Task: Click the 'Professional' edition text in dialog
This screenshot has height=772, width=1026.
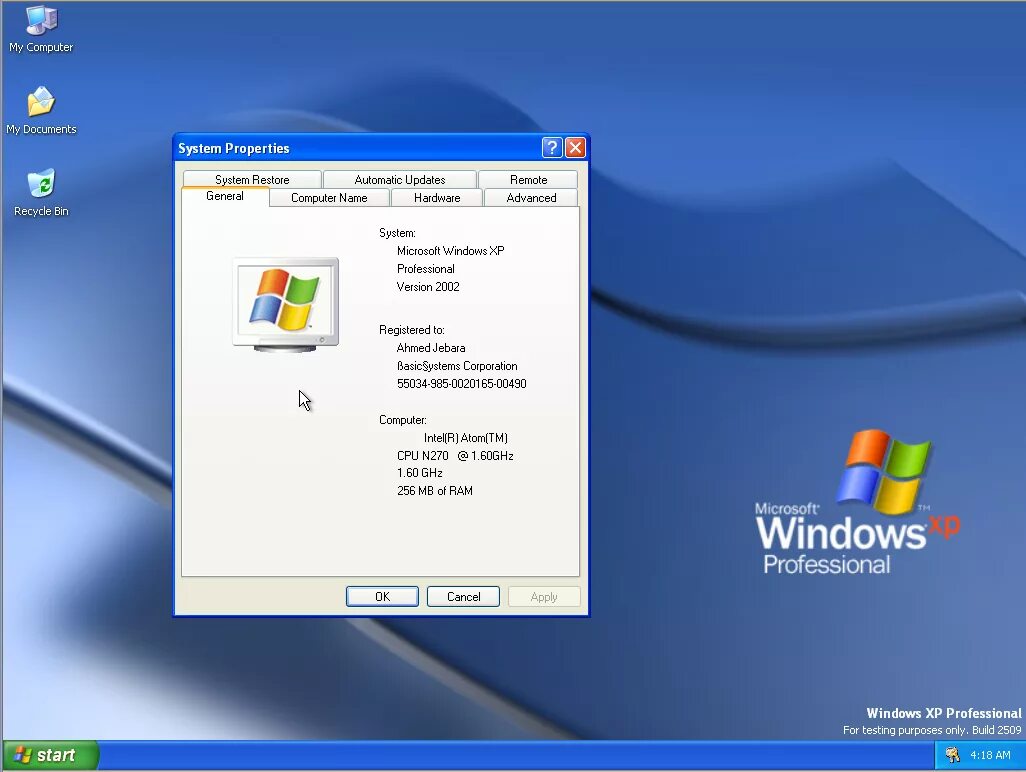Action: [425, 270]
